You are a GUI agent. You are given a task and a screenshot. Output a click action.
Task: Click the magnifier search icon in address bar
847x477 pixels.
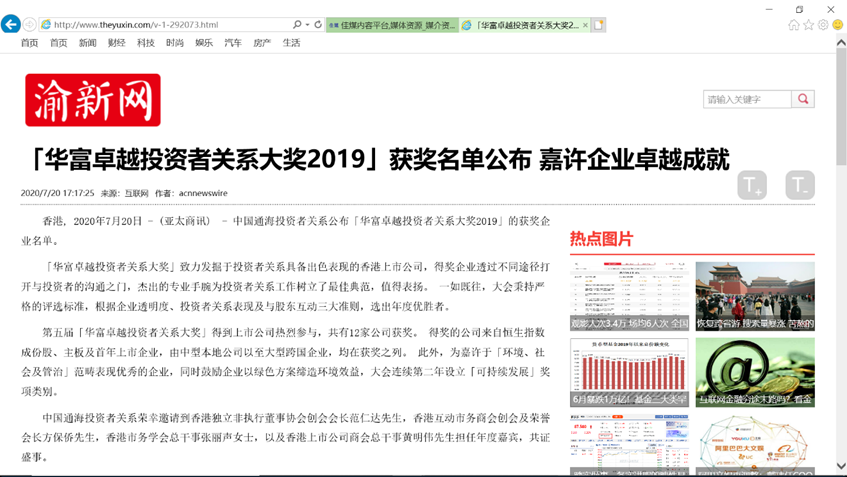(x=297, y=24)
